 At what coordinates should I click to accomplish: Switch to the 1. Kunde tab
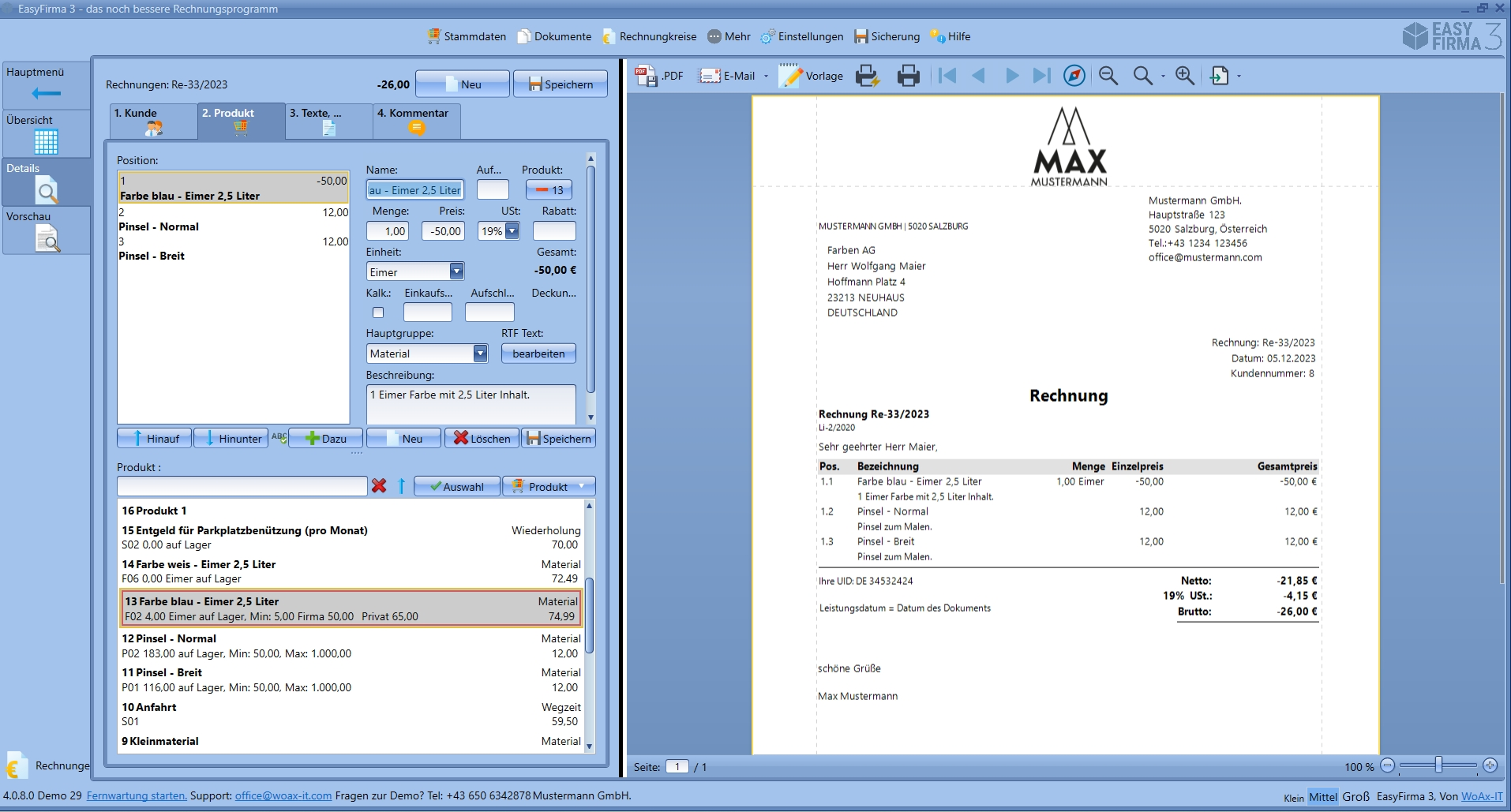tap(153, 121)
